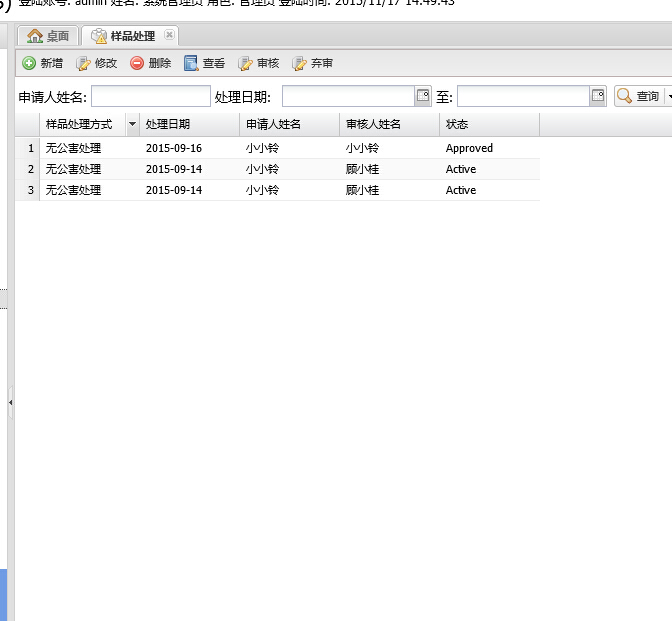This screenshot has width=672, height=621.
Task: Close the 样品处理 tab
Action: pyautogui.click(x=169, y=35)
